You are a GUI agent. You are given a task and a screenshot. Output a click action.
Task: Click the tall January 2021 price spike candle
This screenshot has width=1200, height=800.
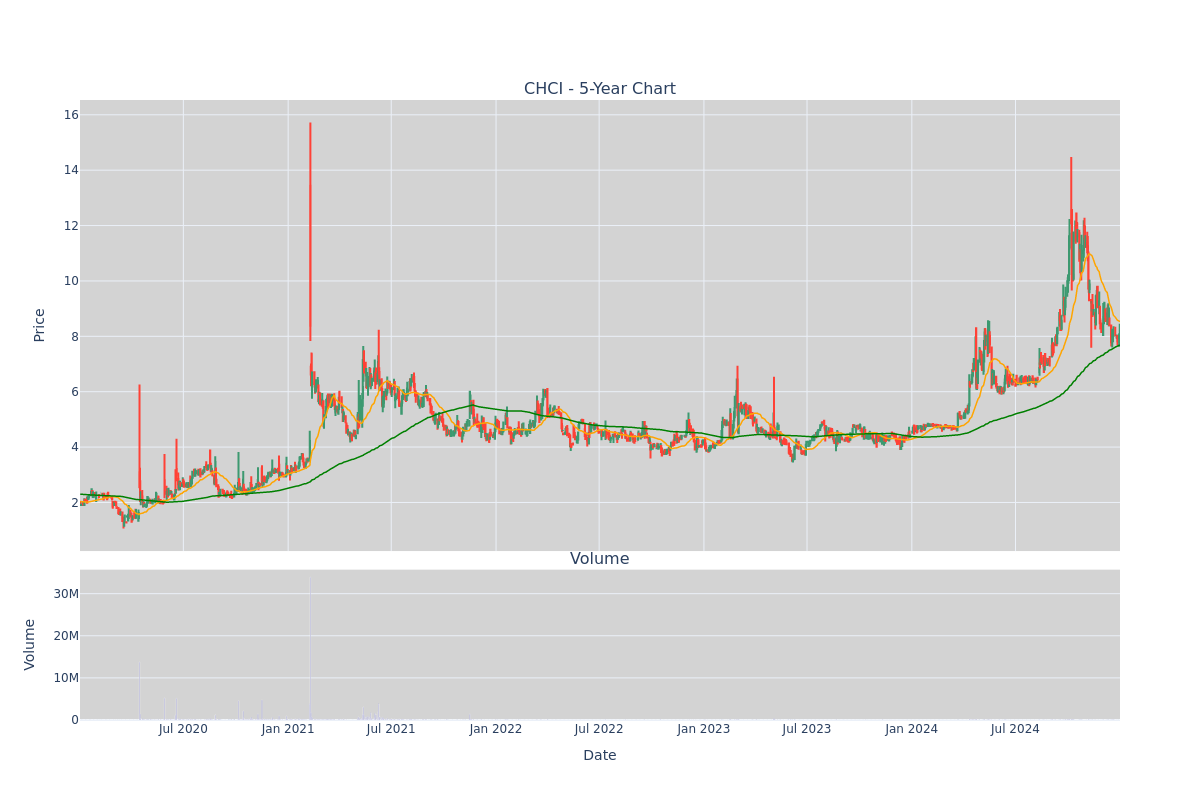(310, 232)
